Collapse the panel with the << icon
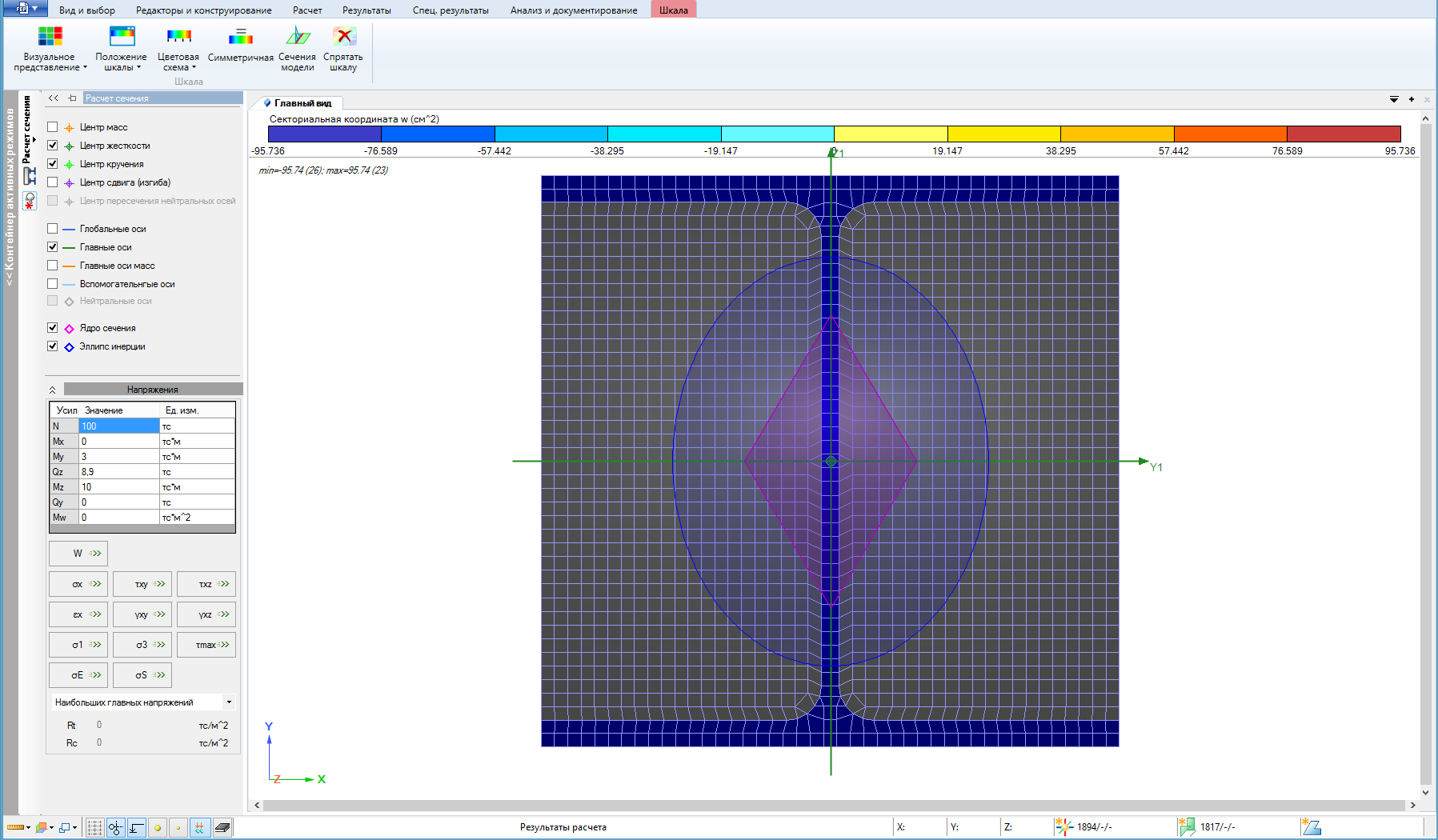 pos(54,98)
